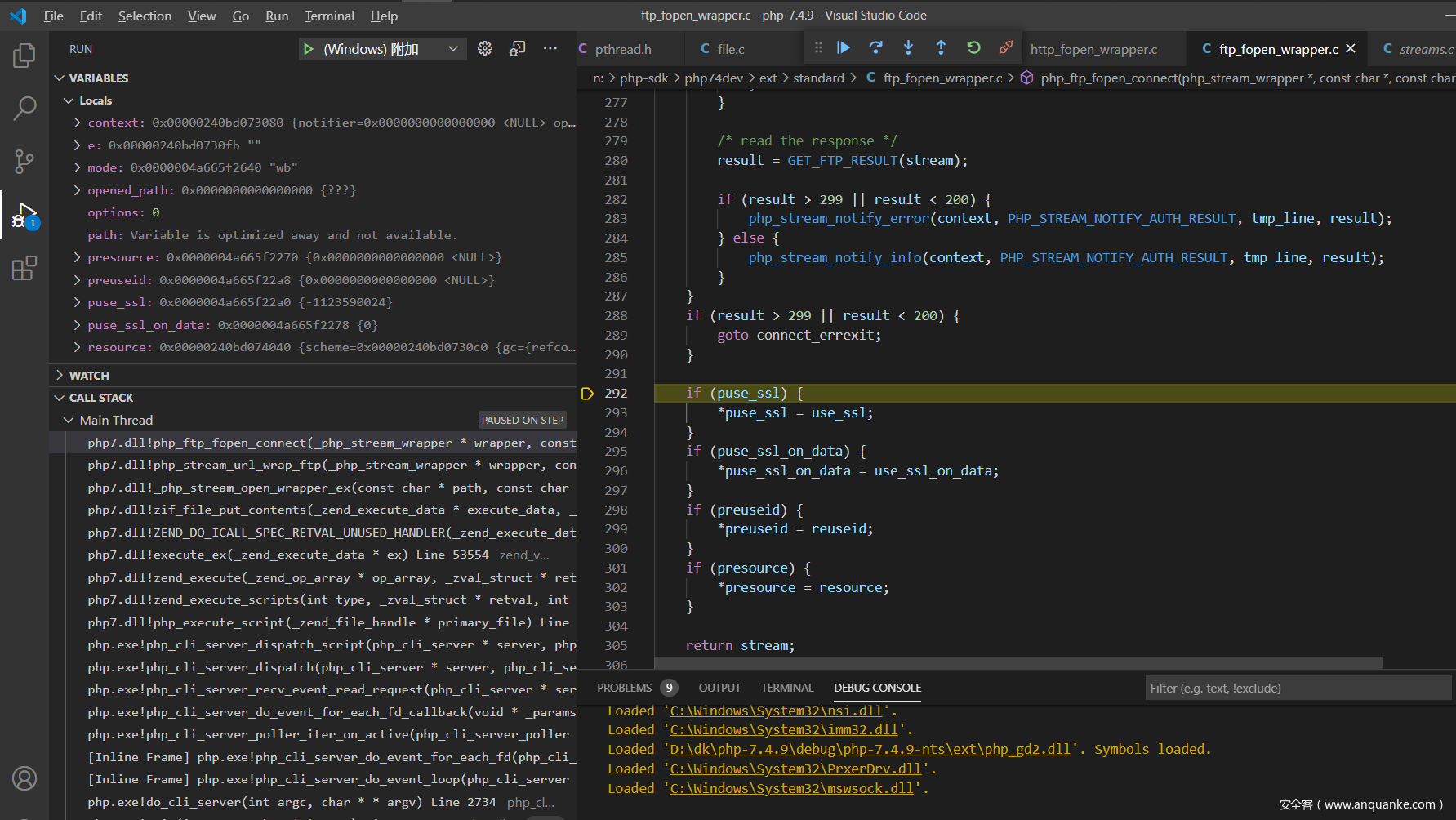Switch to the OUTPUT panel tab
The width and height of the screenshot is (1456, 820).
[x=719, y=688]
